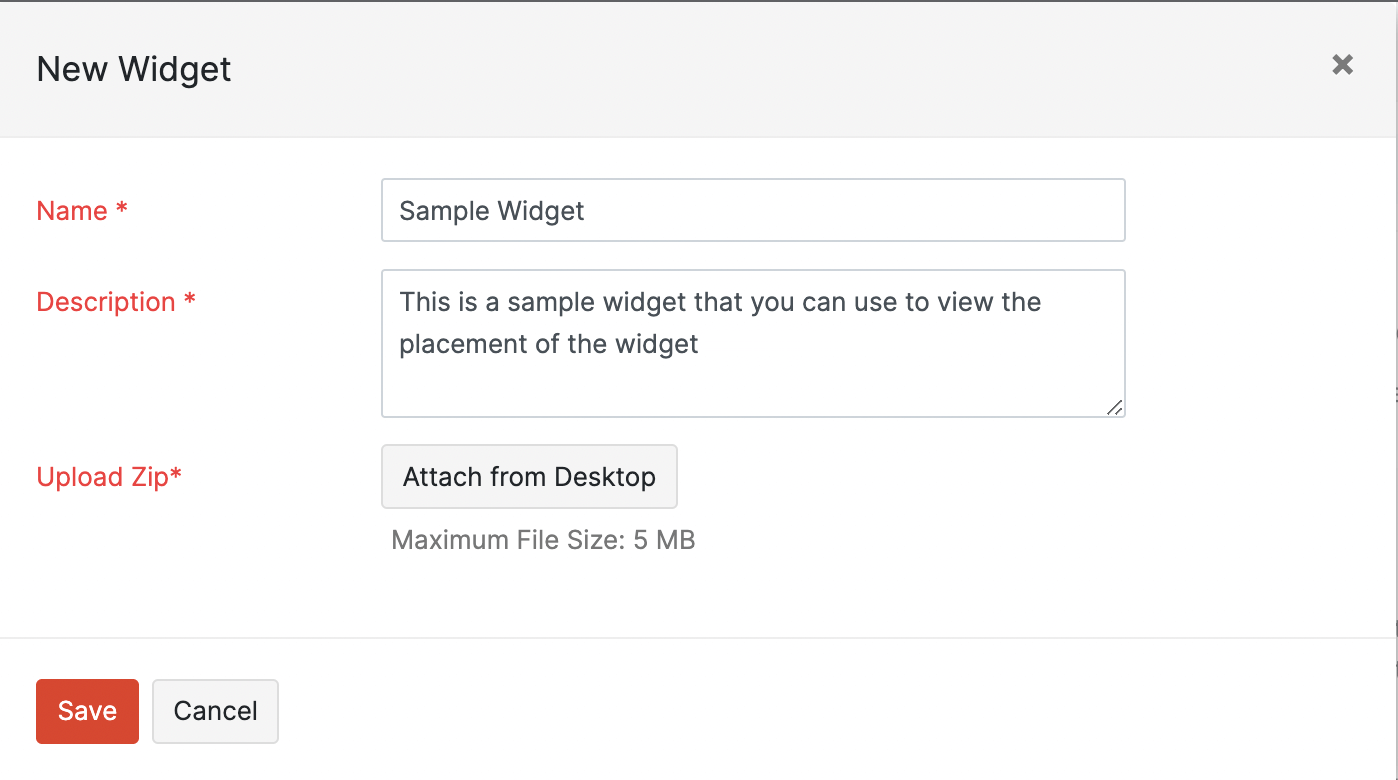Click the Upload Zip label

(x=102, y=477)
